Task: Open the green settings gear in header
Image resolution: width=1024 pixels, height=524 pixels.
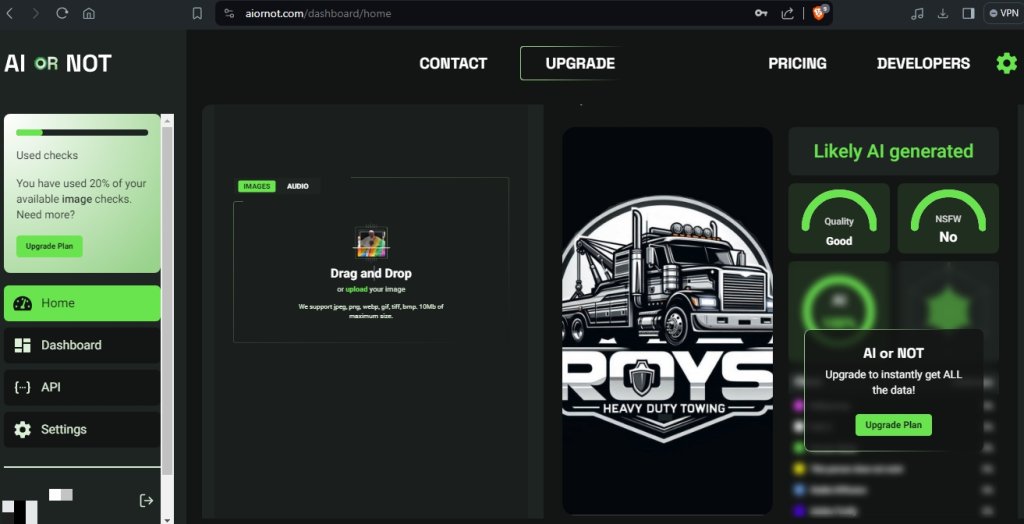Action: [1006, 63]
